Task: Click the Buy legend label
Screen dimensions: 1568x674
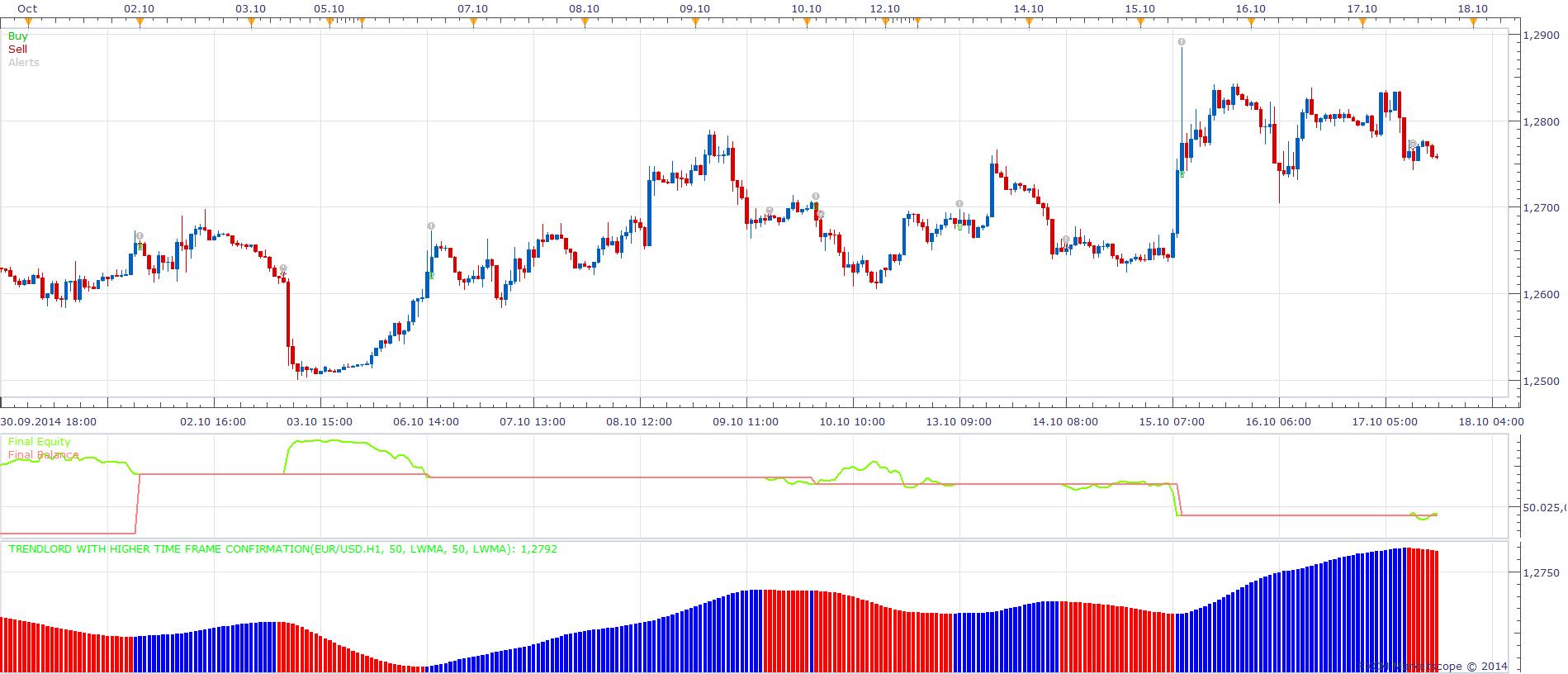Action: tap(18, 36)
